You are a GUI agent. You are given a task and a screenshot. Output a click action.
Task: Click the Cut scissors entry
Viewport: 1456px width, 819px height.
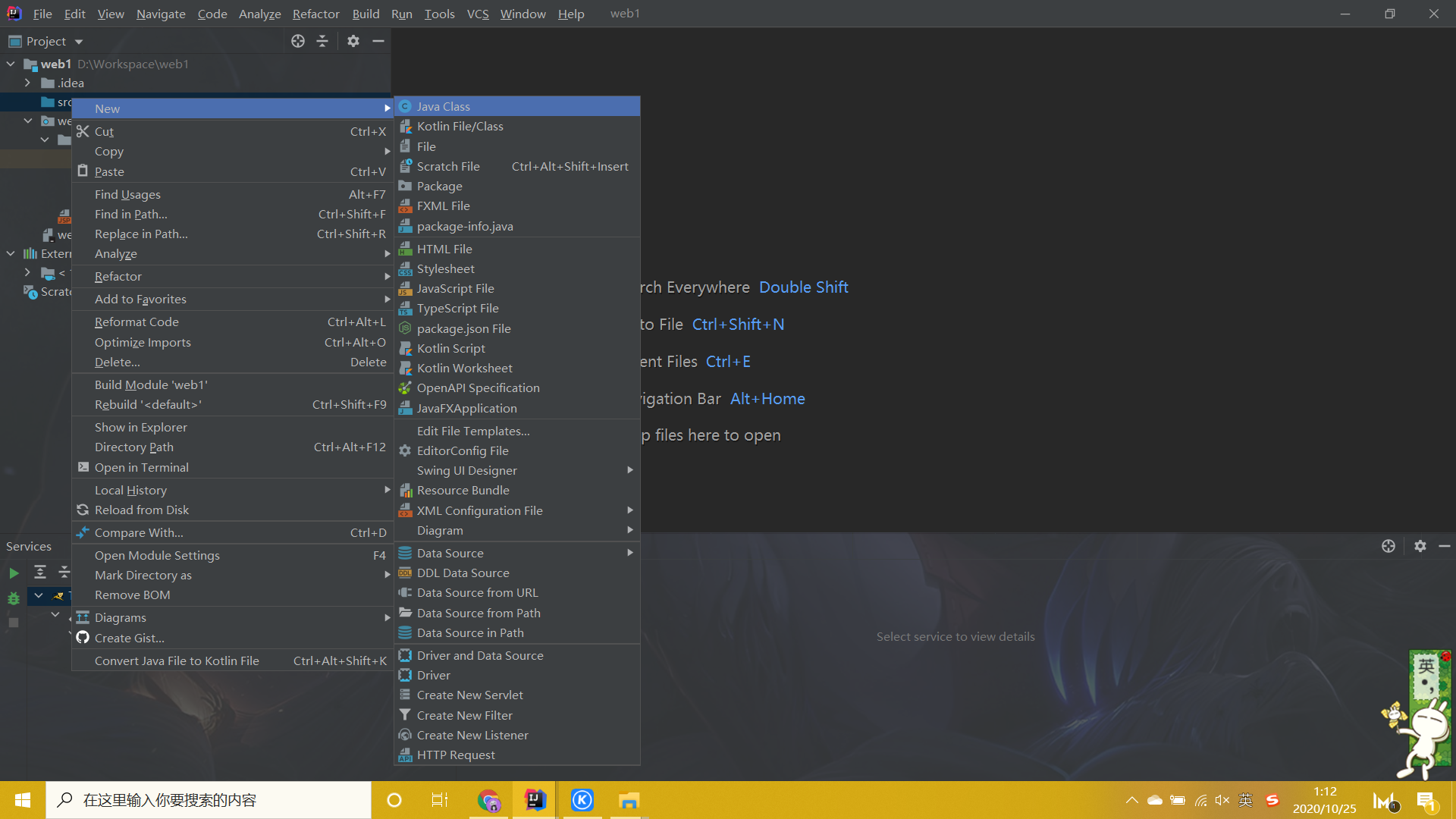click(x=233, y=131)
